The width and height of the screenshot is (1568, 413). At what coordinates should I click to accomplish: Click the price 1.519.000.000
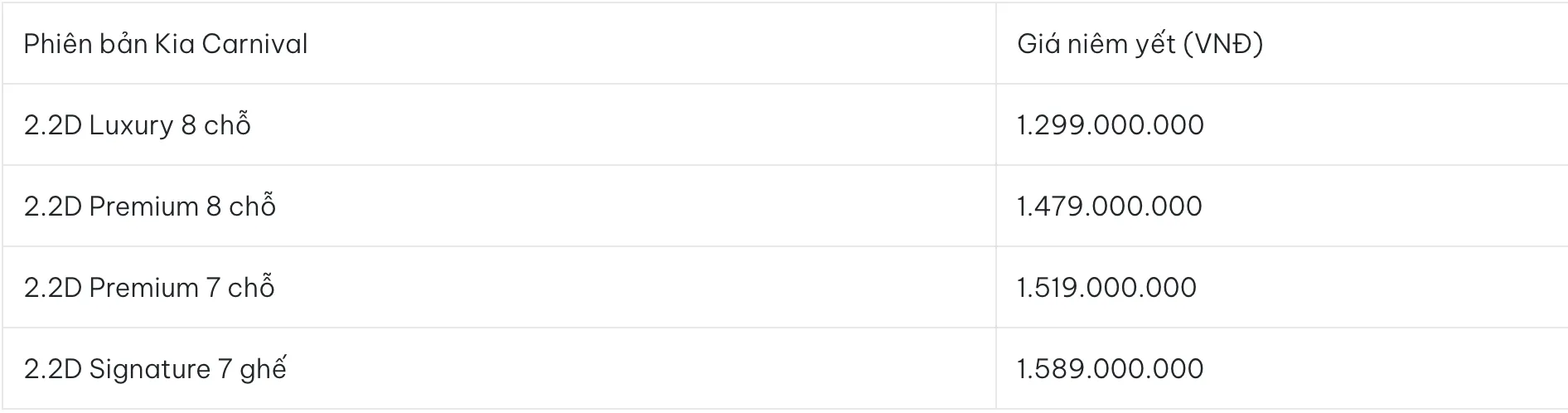click(1107, 288)
